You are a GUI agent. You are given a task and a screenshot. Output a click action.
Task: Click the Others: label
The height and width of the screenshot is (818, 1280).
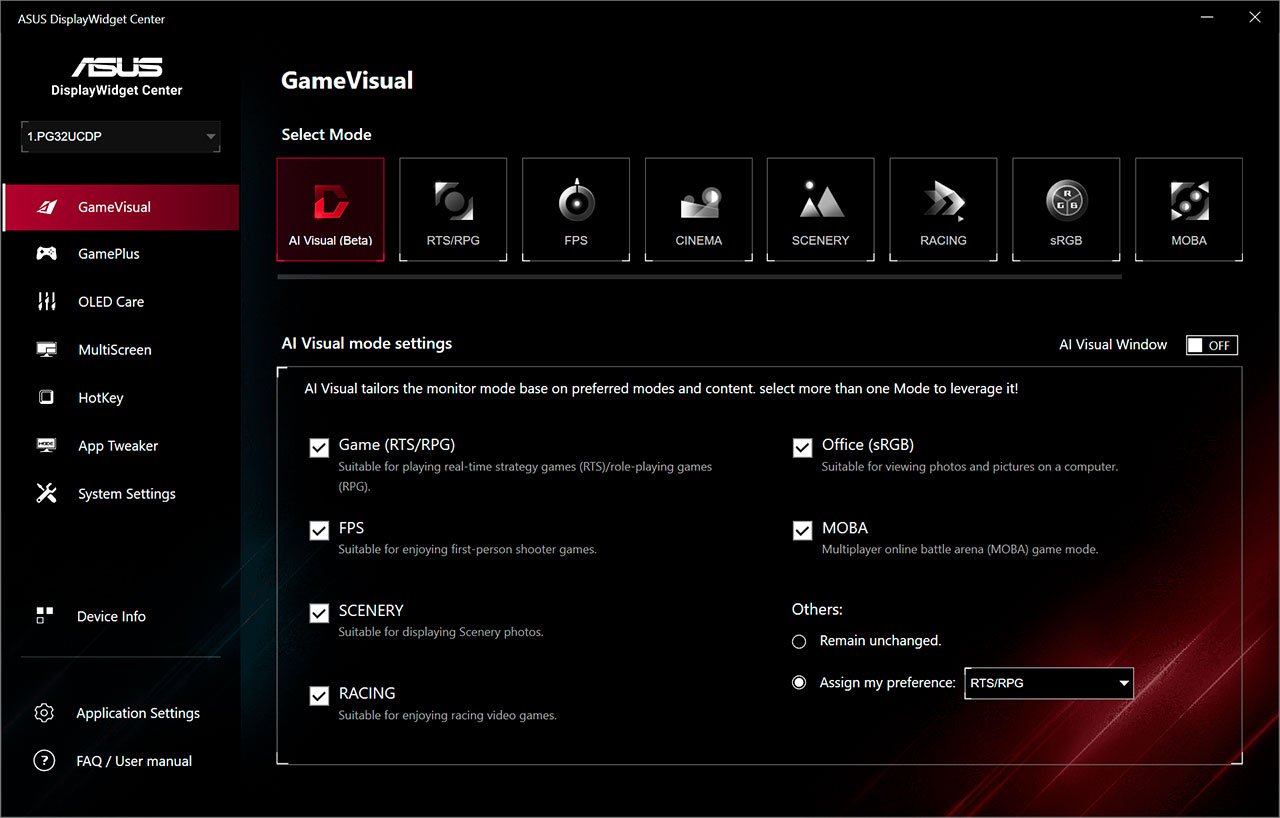click(x=817, y=609)
